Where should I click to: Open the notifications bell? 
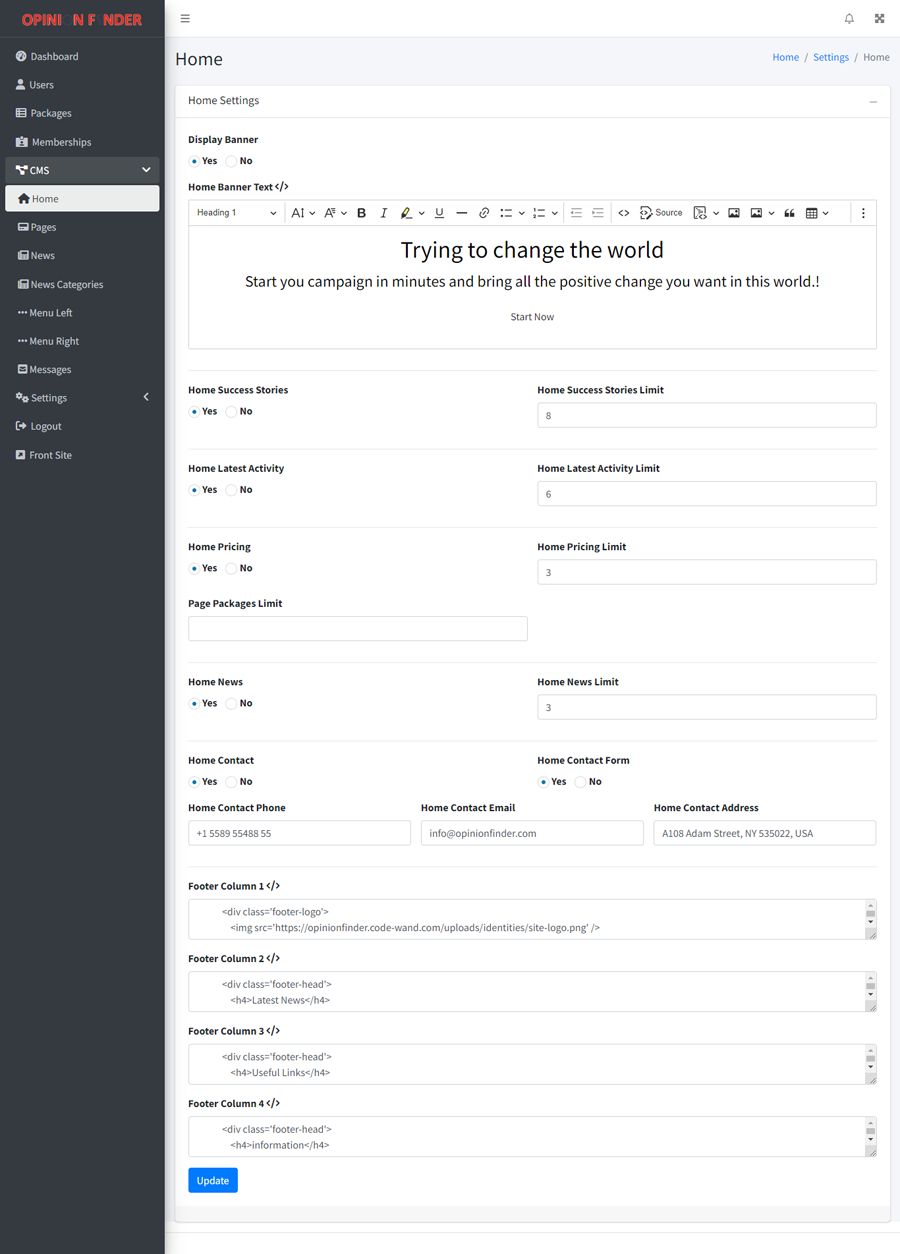tap(849, 18)
